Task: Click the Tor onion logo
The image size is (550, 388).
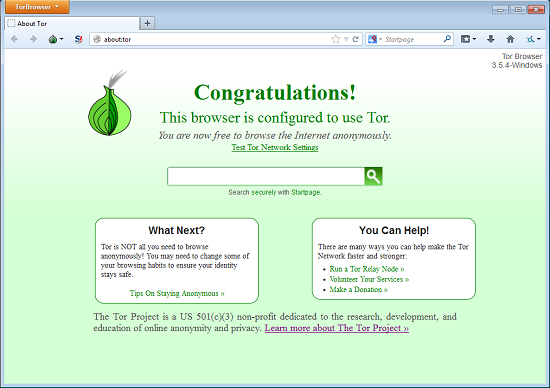Action: (109, 103)
